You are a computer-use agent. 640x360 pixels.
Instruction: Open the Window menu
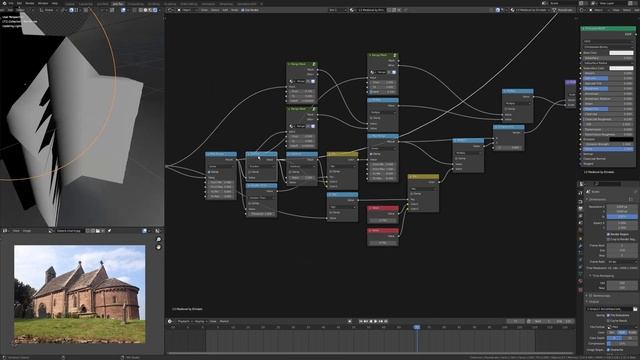[x=43, y=3]
